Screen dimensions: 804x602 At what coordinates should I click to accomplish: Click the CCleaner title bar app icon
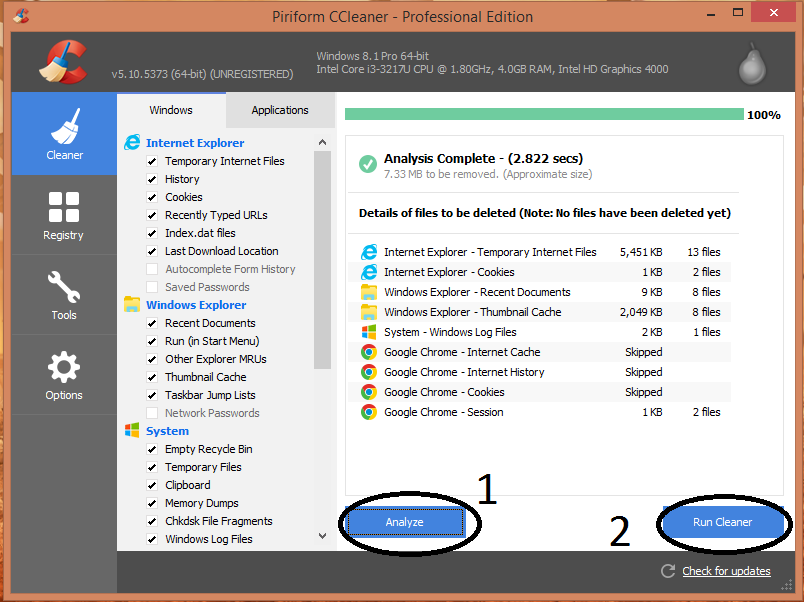tap(21, 16)
